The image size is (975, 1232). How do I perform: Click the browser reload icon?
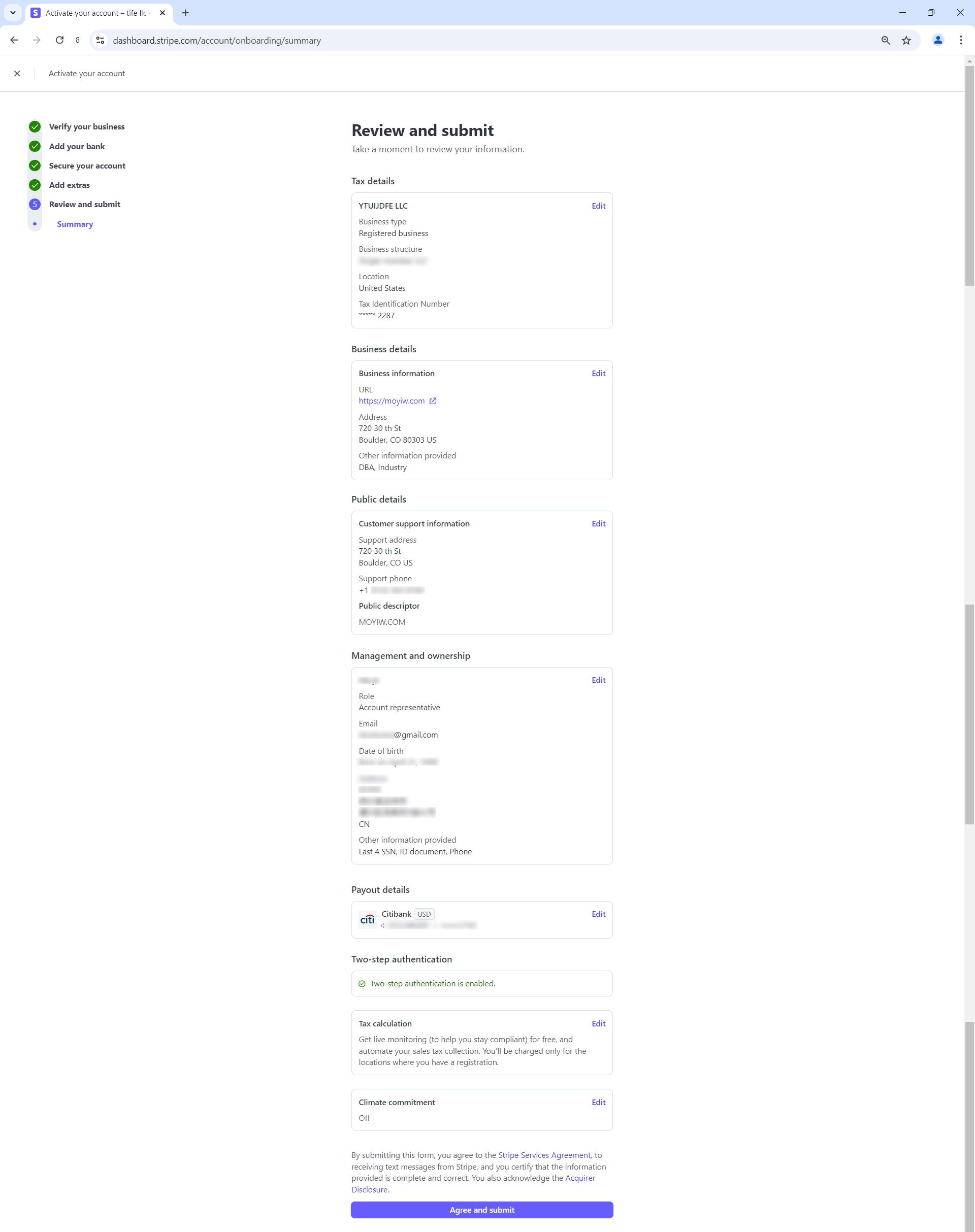pyautogui.click(x=59, y=40)
